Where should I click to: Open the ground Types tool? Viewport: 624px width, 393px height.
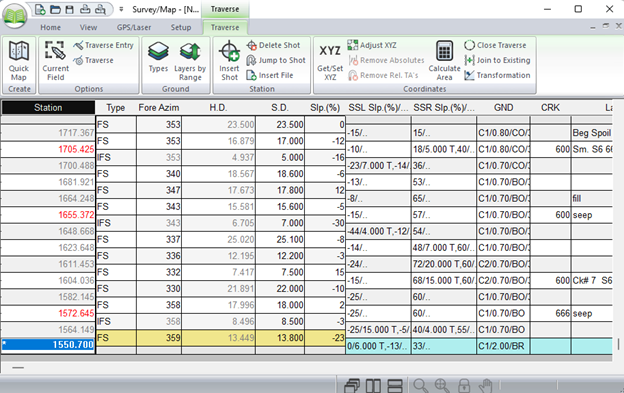158,58
